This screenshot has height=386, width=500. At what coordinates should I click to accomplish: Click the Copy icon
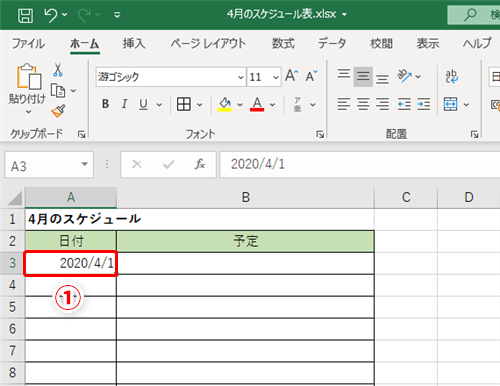[58, 90]
